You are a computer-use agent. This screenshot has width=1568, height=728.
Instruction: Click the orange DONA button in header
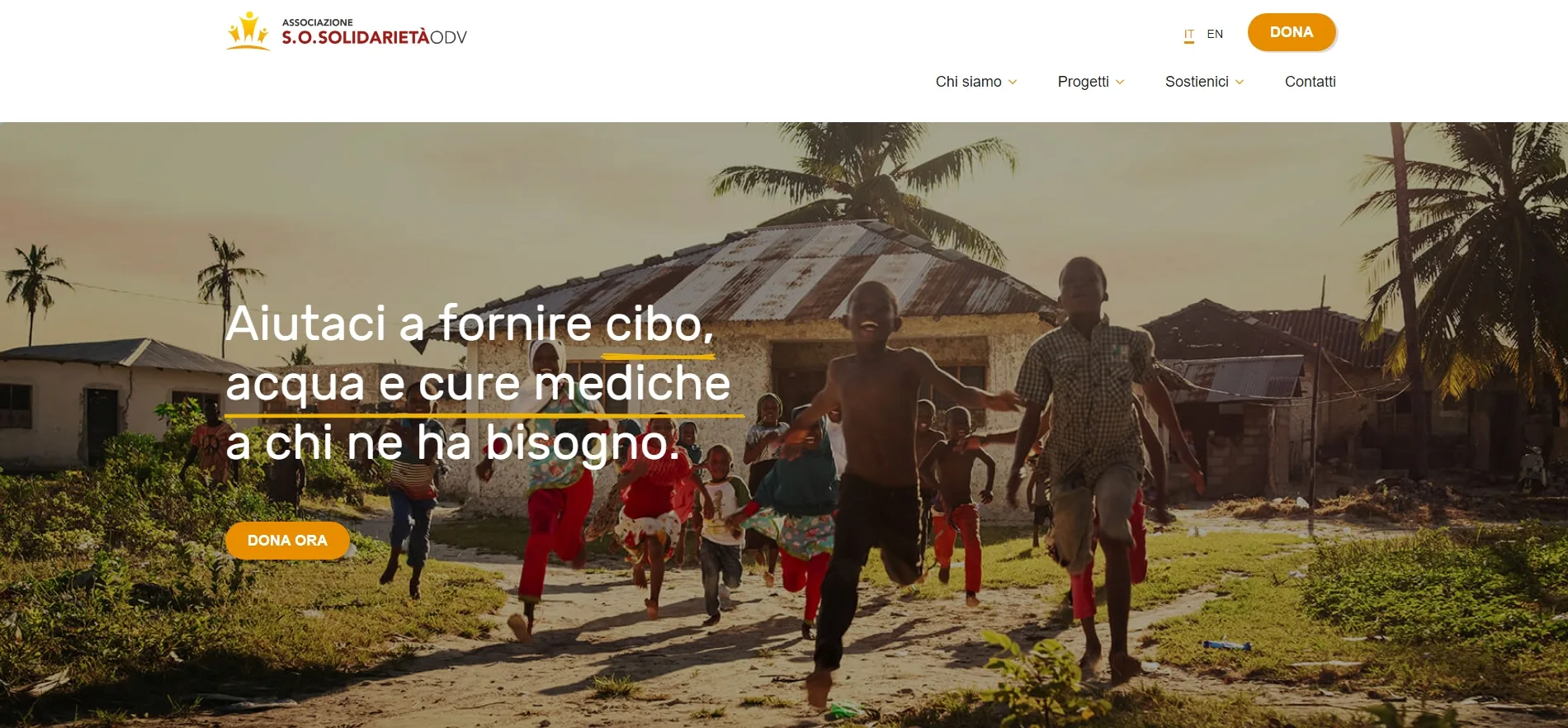coord(1292,32)
